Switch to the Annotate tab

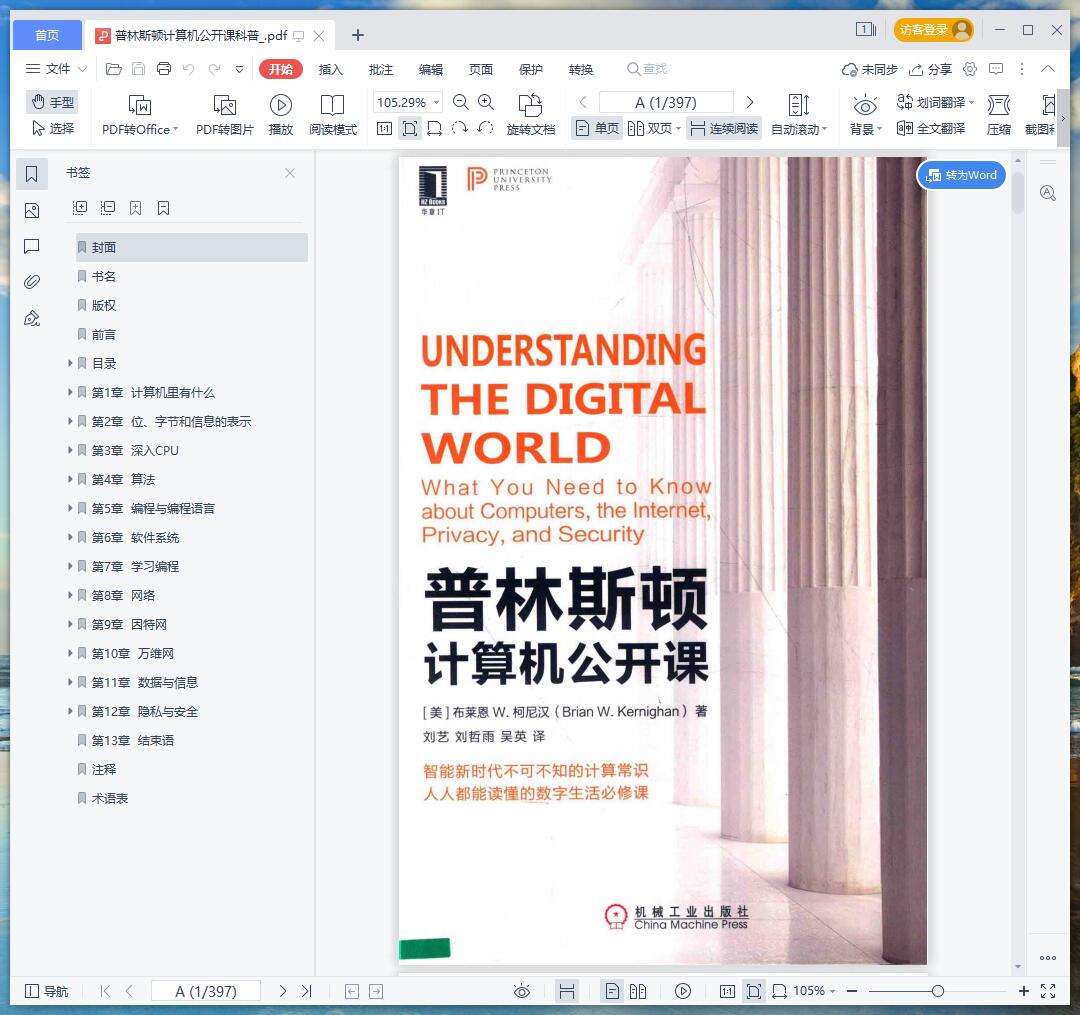[x=381, y=70]
